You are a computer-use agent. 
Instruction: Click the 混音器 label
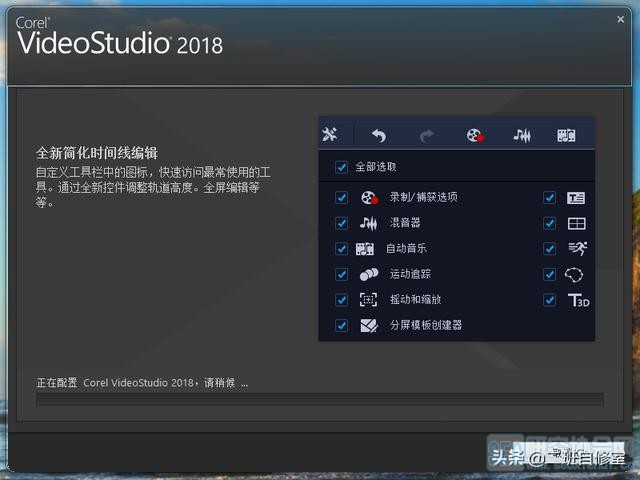pyautogui.click(x=405, y=223)
